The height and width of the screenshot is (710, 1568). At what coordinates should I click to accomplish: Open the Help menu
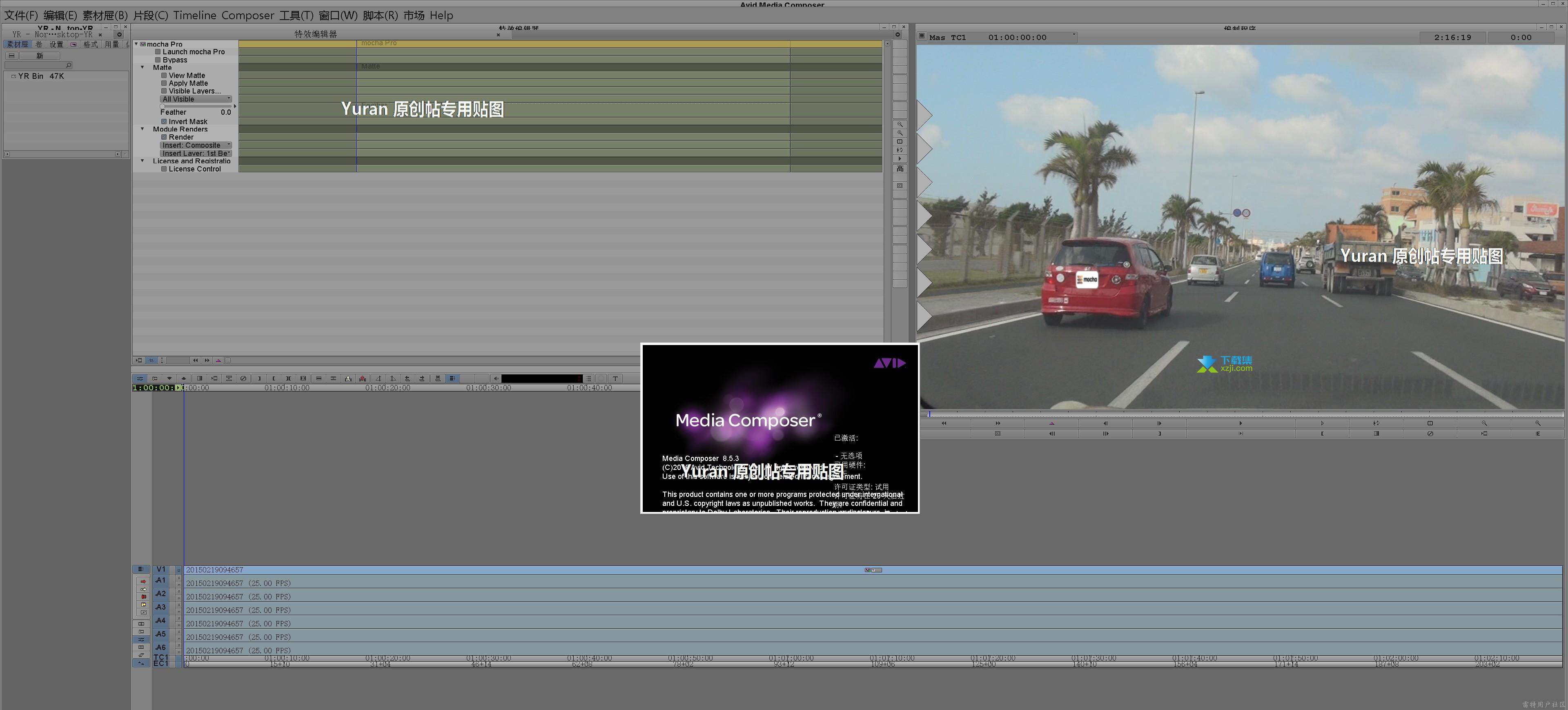(441, 15)
